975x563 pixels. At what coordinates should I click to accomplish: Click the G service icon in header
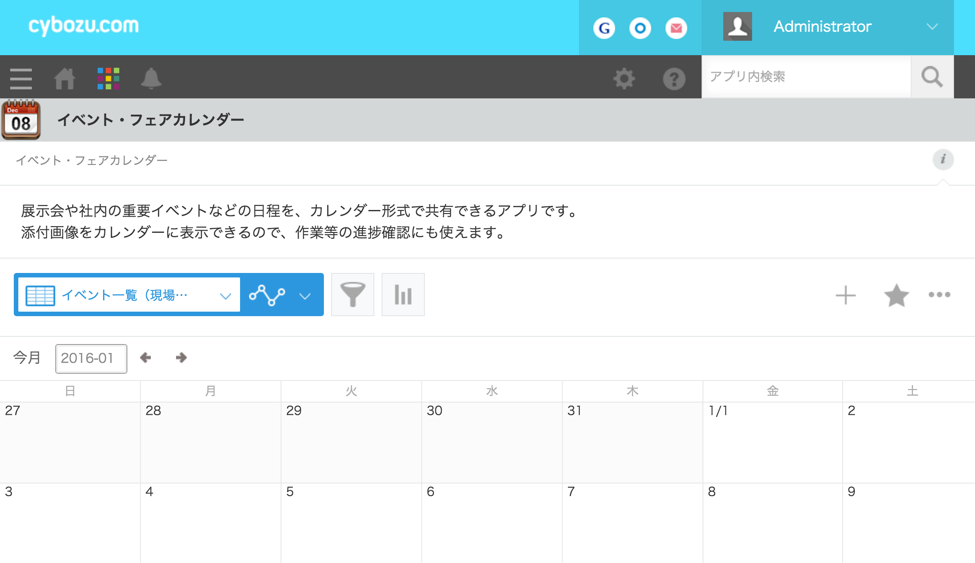604,28
